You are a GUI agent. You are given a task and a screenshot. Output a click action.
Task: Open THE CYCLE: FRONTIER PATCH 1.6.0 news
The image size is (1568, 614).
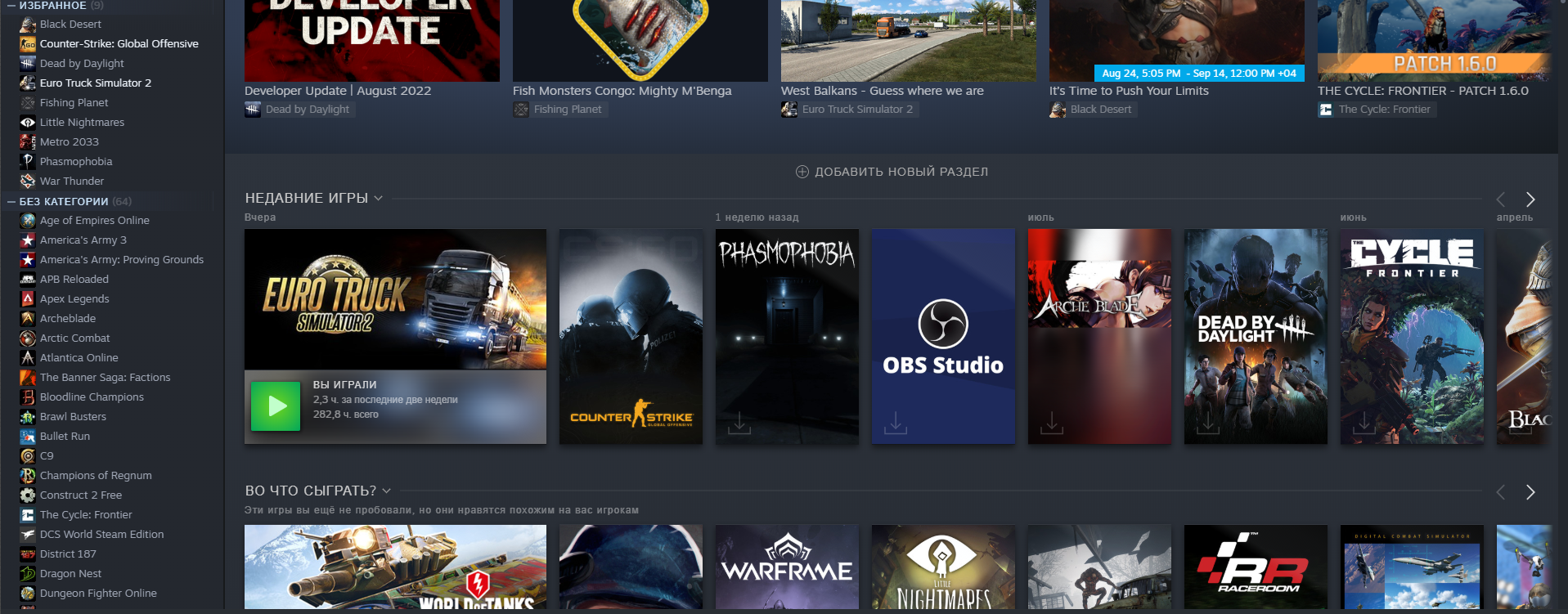tap(1423, 91)
